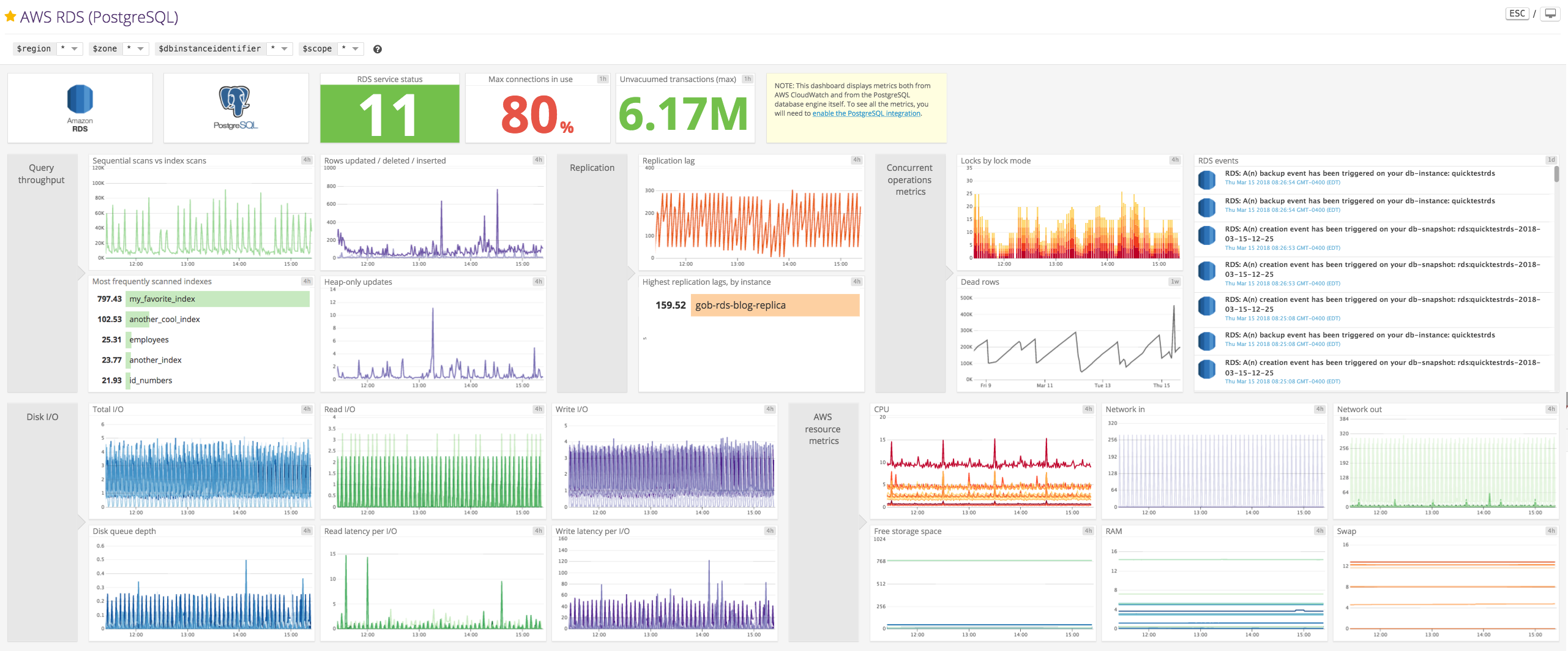1568x651 pixels.
Task: Open the help question-mark icon near the template variables
Action: pyautogui.click(x=377, y=49)
